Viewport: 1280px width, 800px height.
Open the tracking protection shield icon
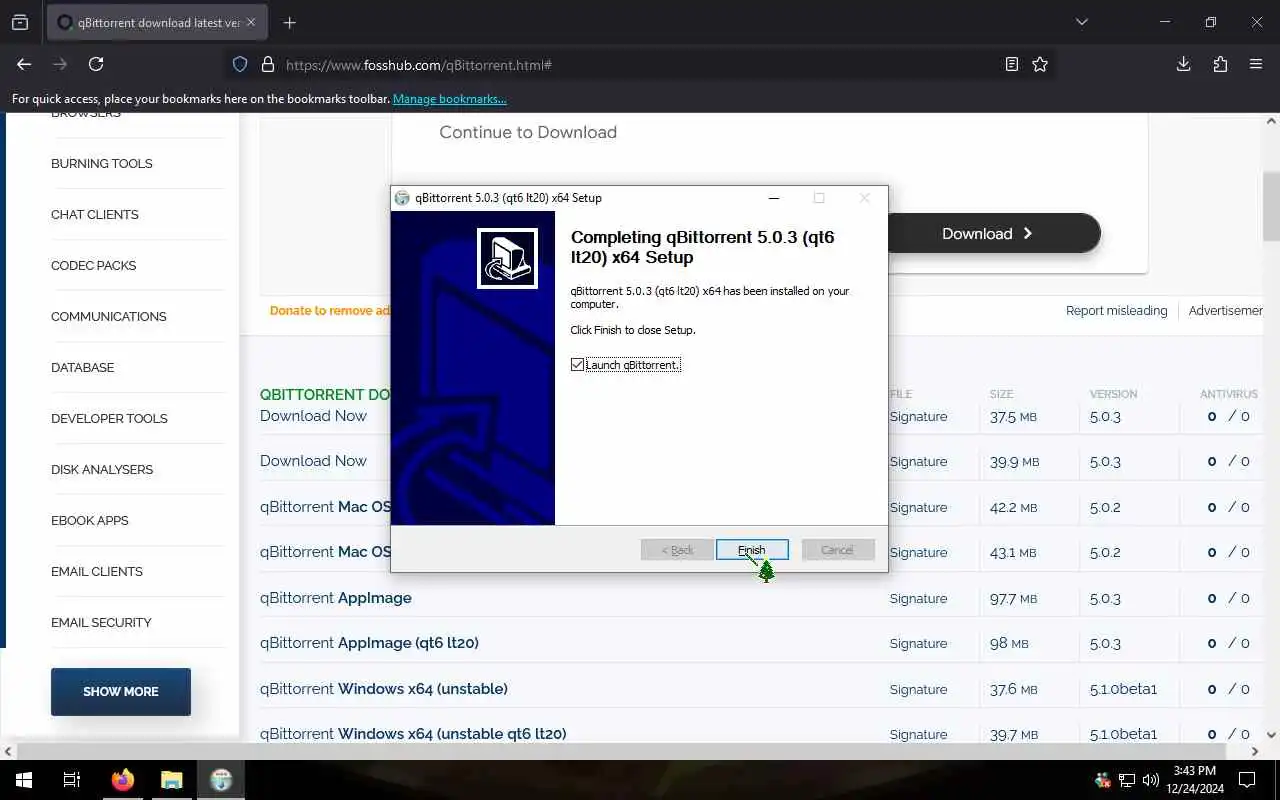coord(240,64)
